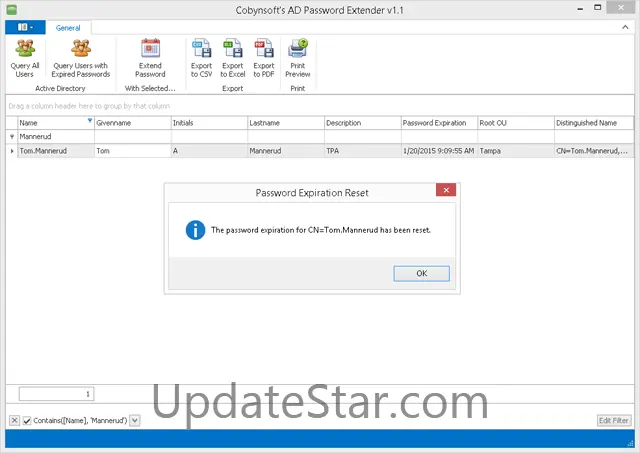Maximize the AD Password Extender window
This screenshot has width=640, height=453.
tap(598, 7)
